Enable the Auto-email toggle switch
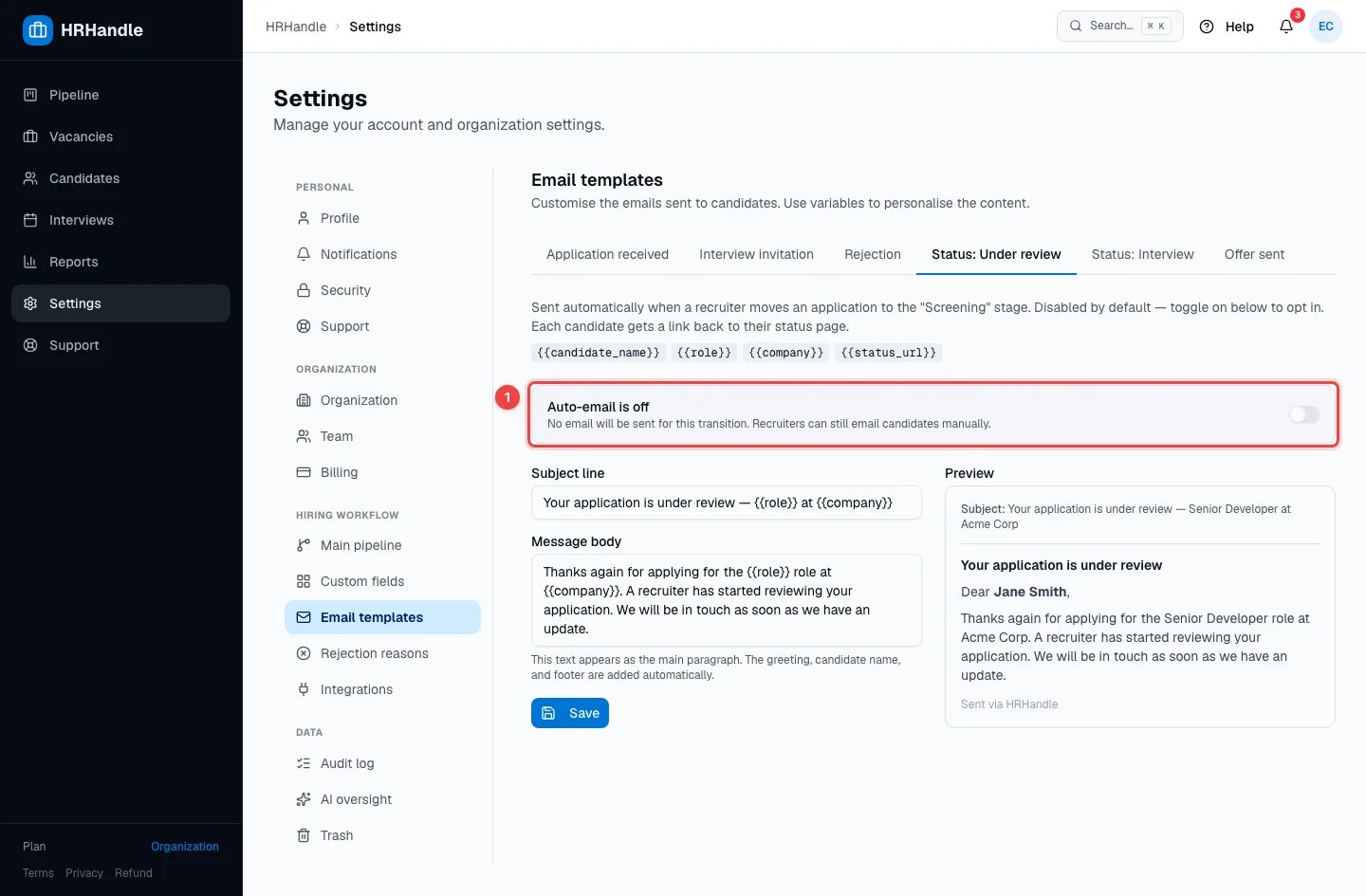1366x896 pixels. pyautogui.click(x=1304, y=414)
